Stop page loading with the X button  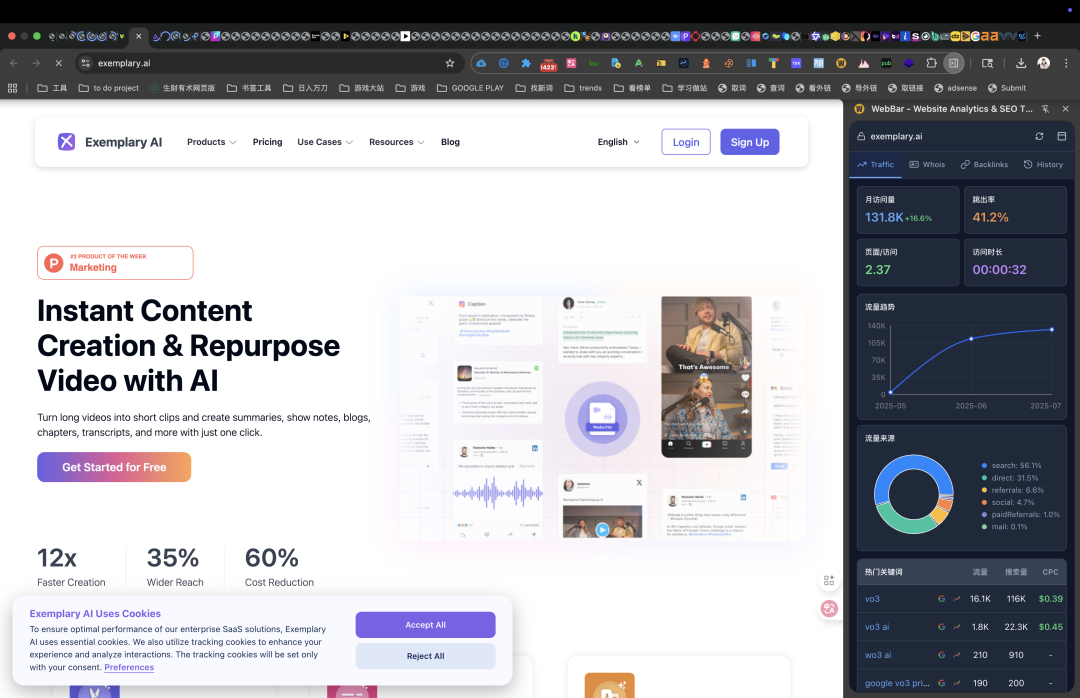tap(59, 63)
